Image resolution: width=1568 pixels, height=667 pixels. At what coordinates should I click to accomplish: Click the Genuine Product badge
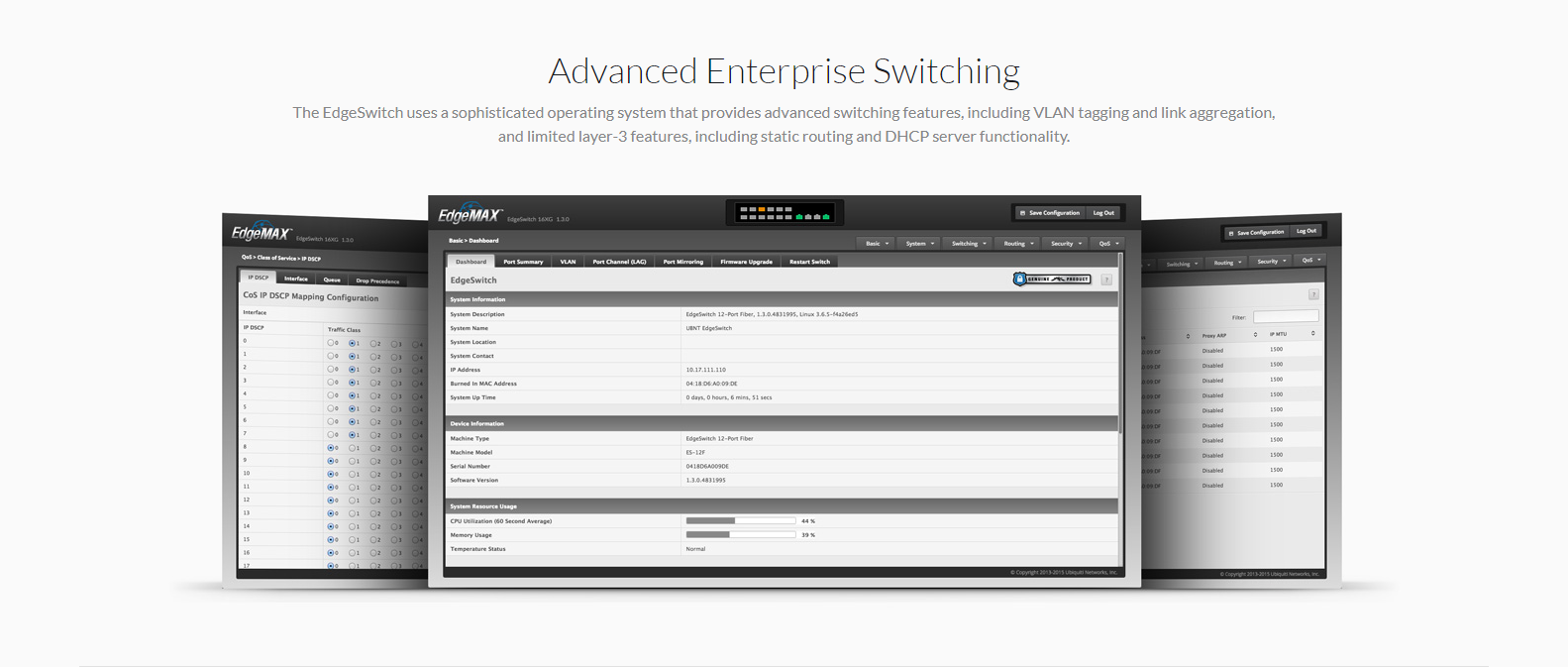pos(1052,279)
